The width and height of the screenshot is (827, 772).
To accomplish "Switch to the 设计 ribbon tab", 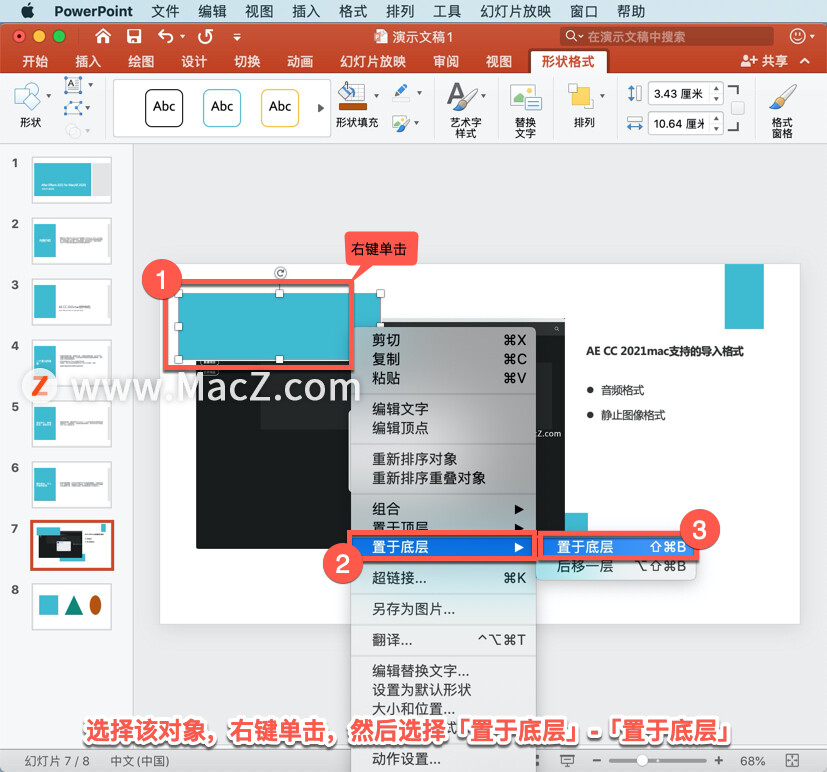I will pyautogui.click(x=194, y=62).
